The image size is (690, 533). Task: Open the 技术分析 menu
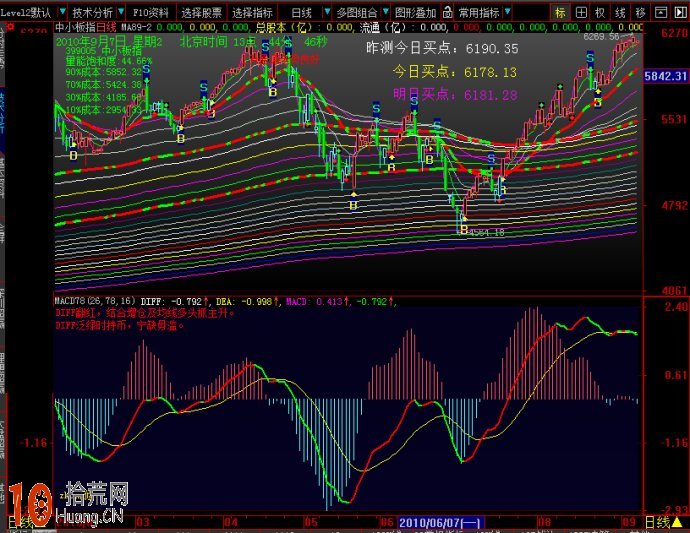[92, 12]
